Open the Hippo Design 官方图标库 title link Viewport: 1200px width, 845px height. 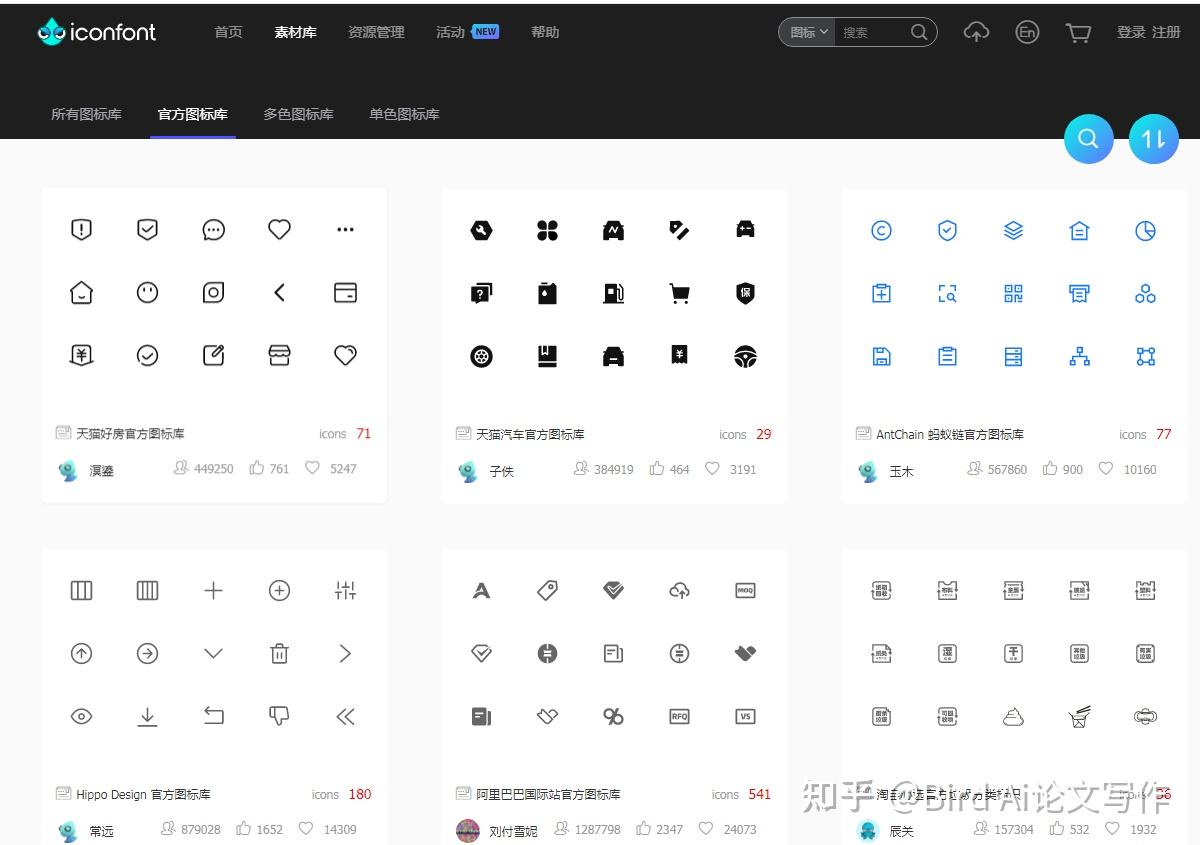[x=143, y=795]
